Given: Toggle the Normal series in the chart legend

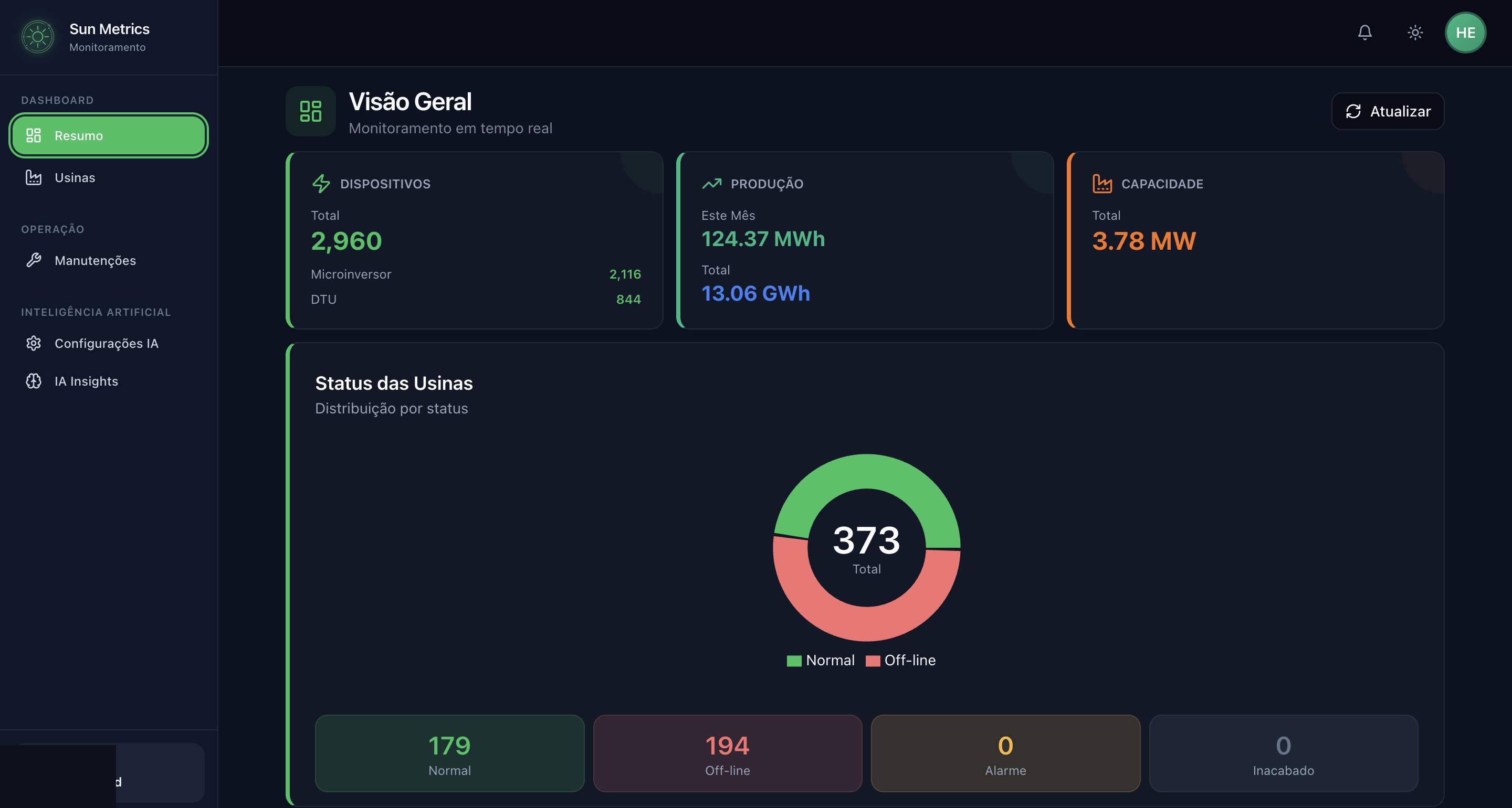Looking at the screenshot, I should point(820,660).
